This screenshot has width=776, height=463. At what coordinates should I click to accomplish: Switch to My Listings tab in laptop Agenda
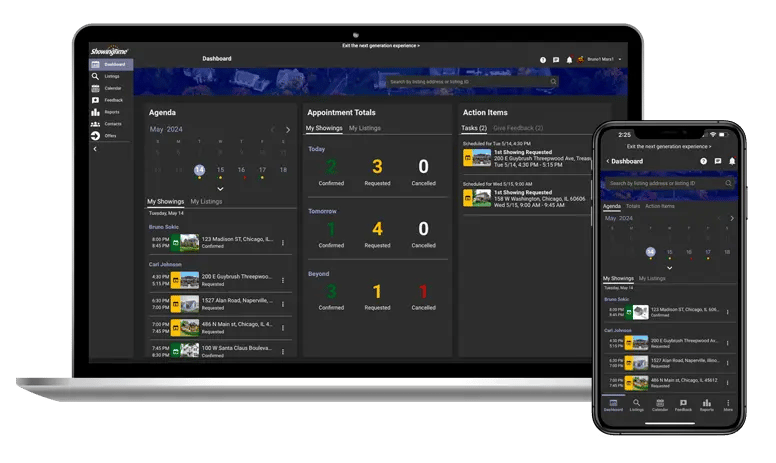(x=206, y=201)
